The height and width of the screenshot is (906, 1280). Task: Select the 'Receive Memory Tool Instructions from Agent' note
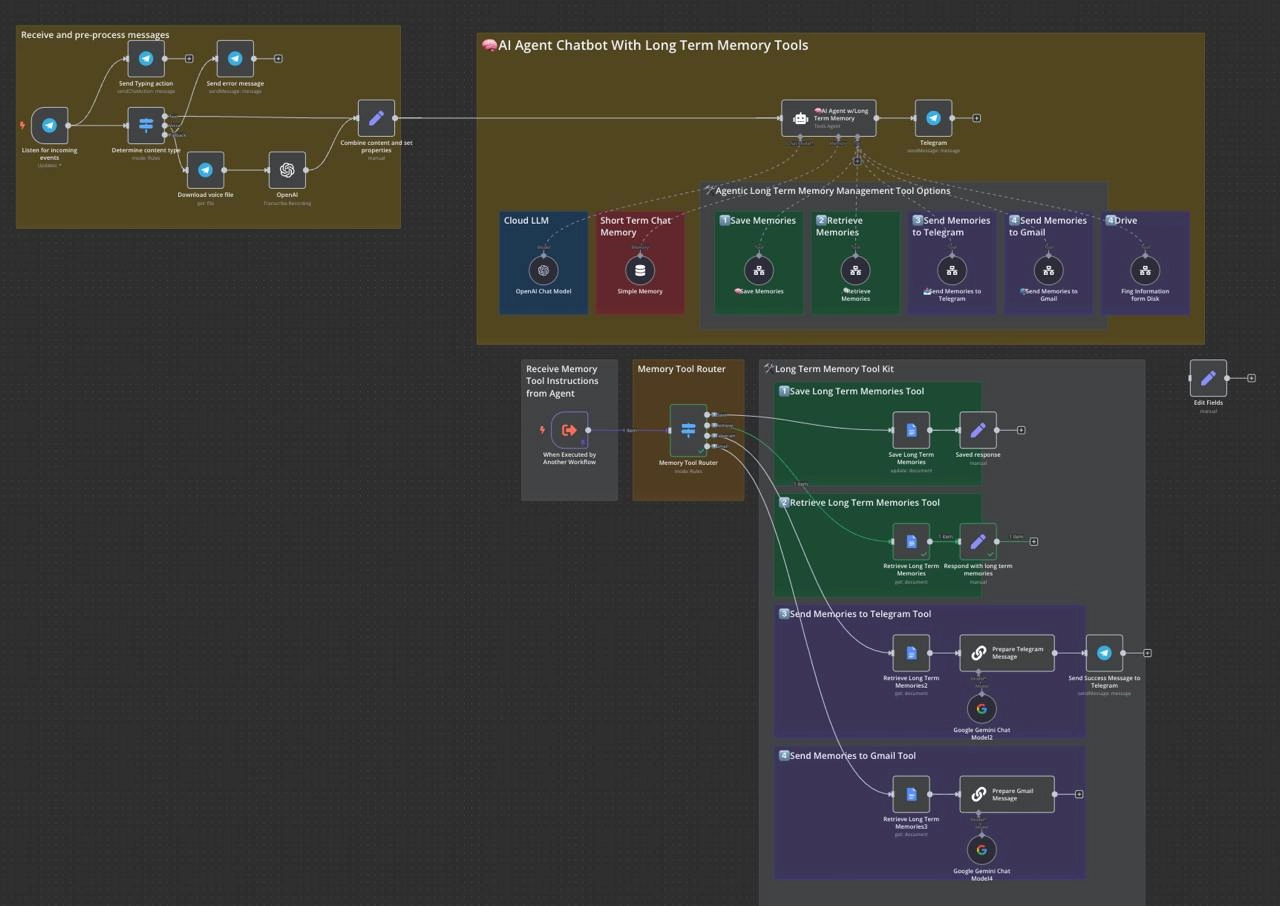[562, 381]
